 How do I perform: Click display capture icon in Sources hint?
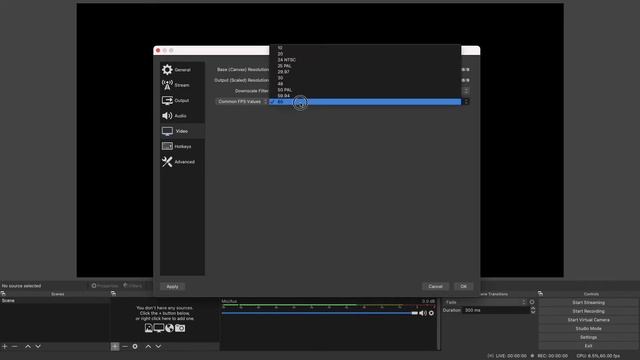coord(159,328)
